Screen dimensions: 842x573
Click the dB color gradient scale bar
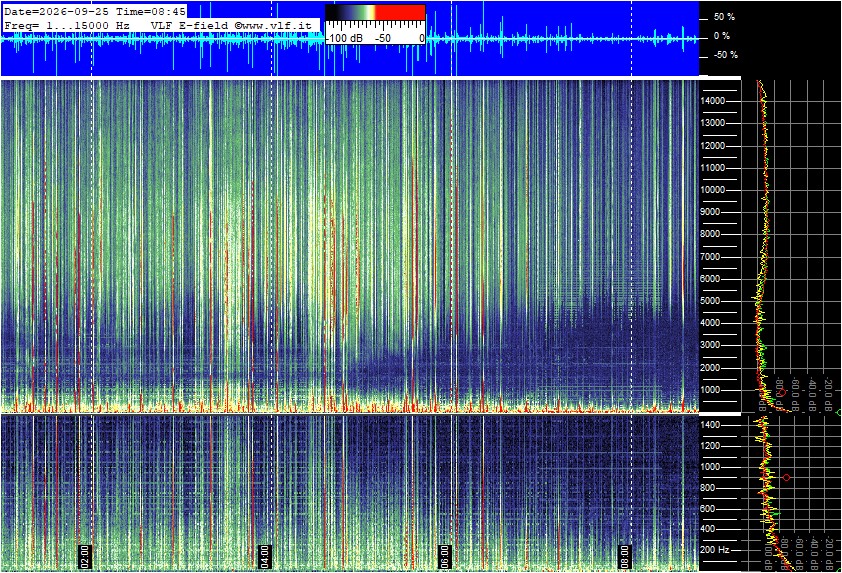(x=375, y=13)
